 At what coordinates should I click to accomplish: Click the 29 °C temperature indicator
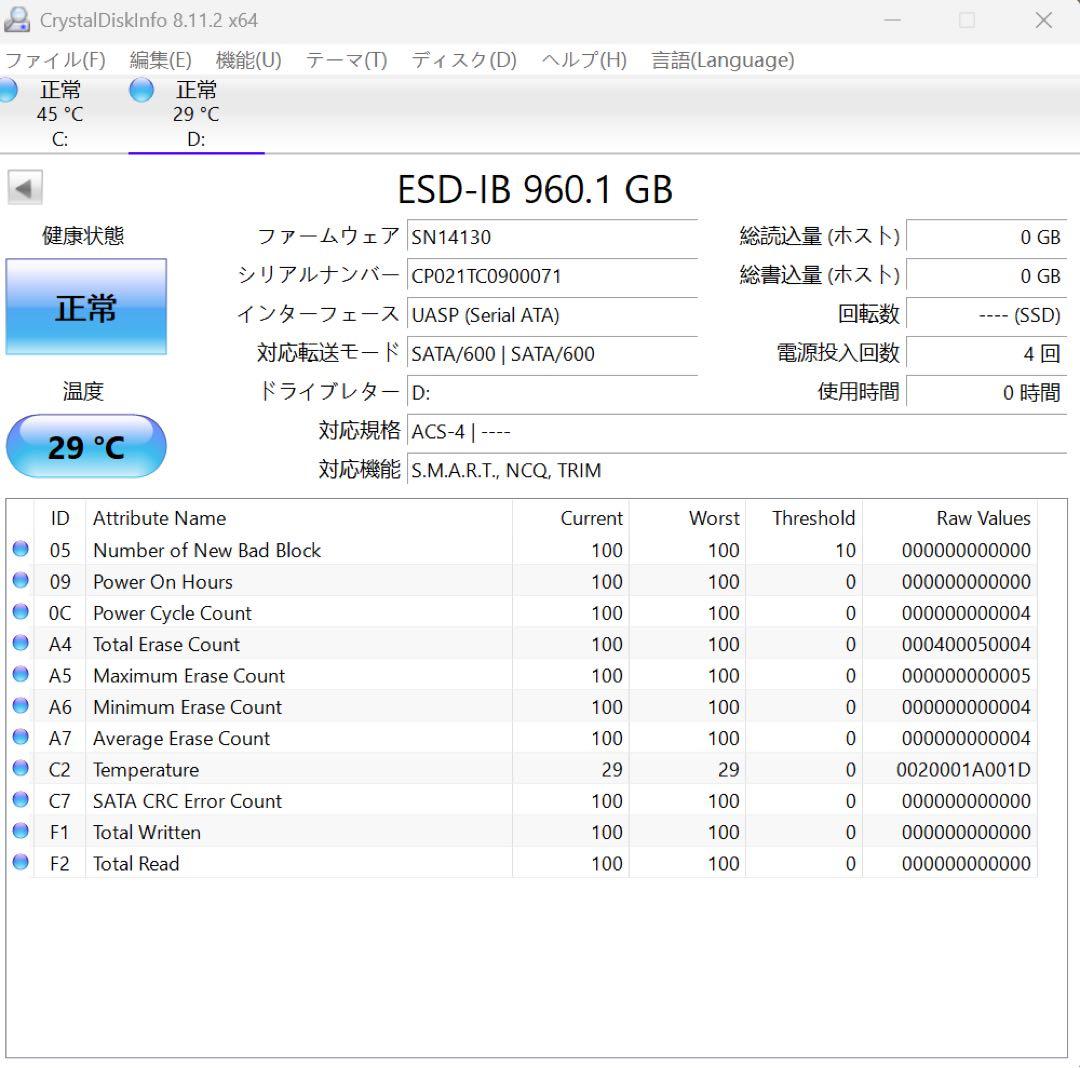pos(86,446)
